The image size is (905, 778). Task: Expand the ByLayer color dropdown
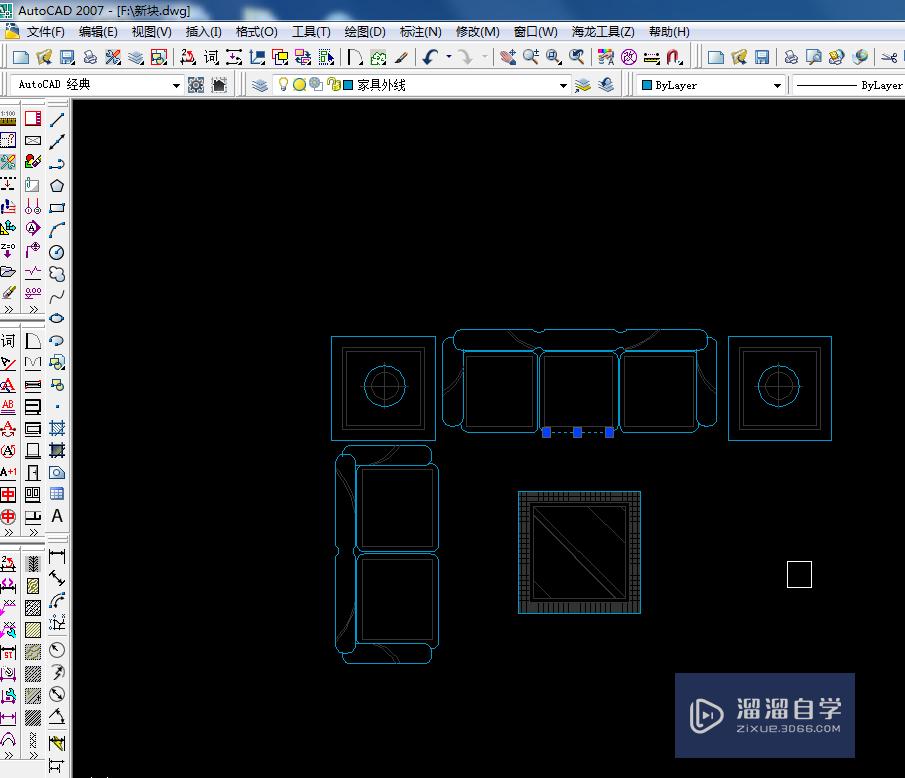(779, 85)
